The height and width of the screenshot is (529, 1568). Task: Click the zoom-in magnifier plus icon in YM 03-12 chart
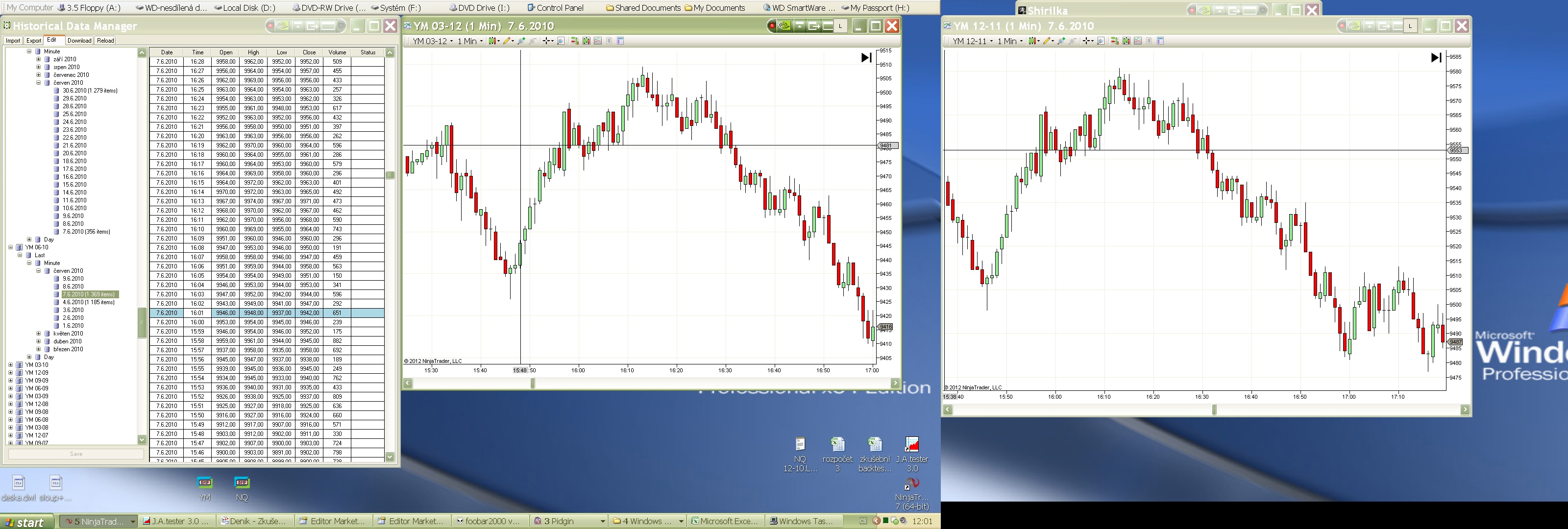pyautogui.click(x=522, y=41)
